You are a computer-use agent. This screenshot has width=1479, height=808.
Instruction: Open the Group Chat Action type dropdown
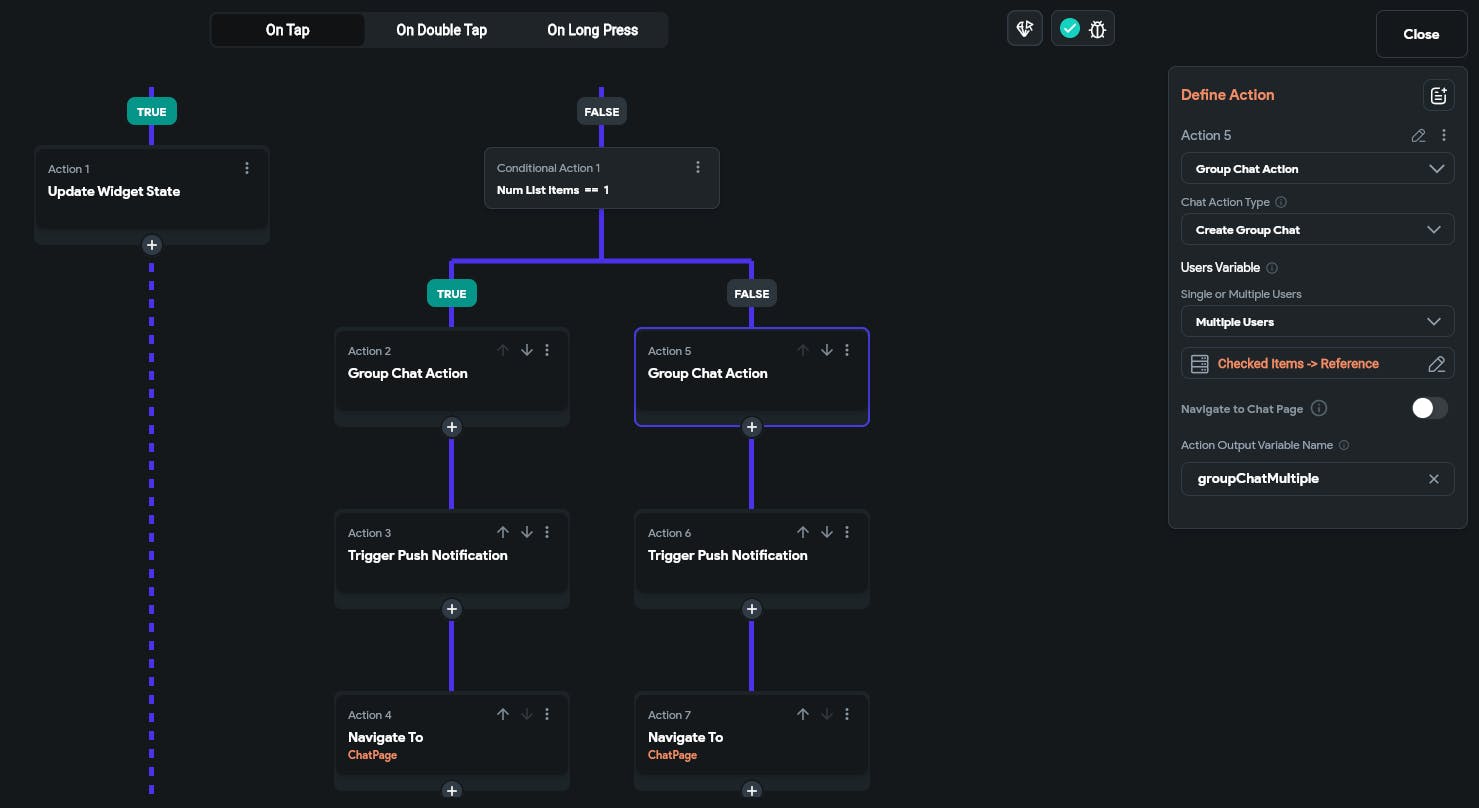[x=1317, y=169]
